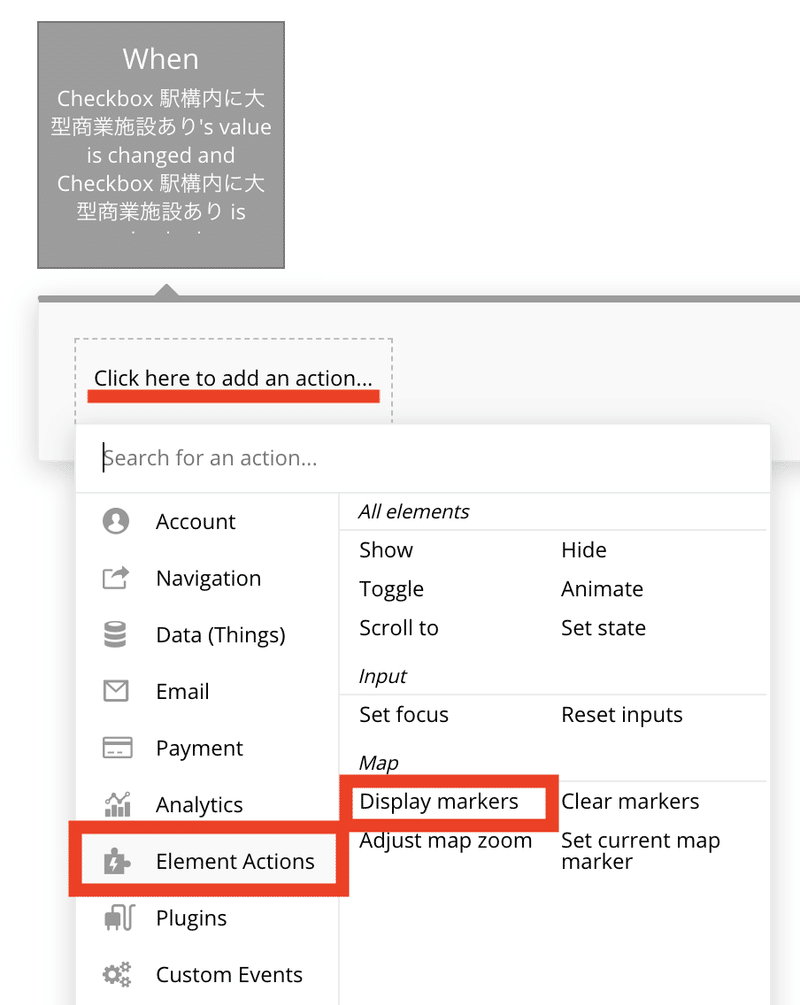Click the Navigation arrow icon
This screenshot has height=1005, width=800.
click(116, 577)
